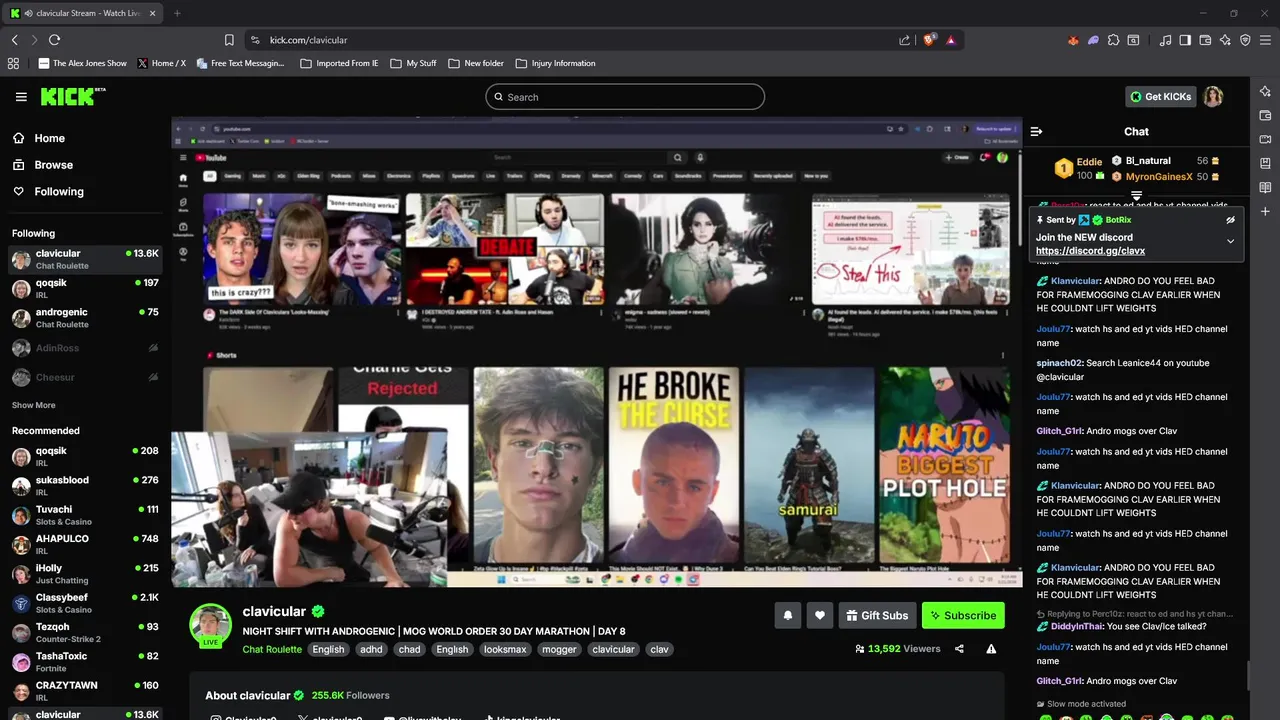
Task: Share the page via address bar icon
Action: click(905, 40)
